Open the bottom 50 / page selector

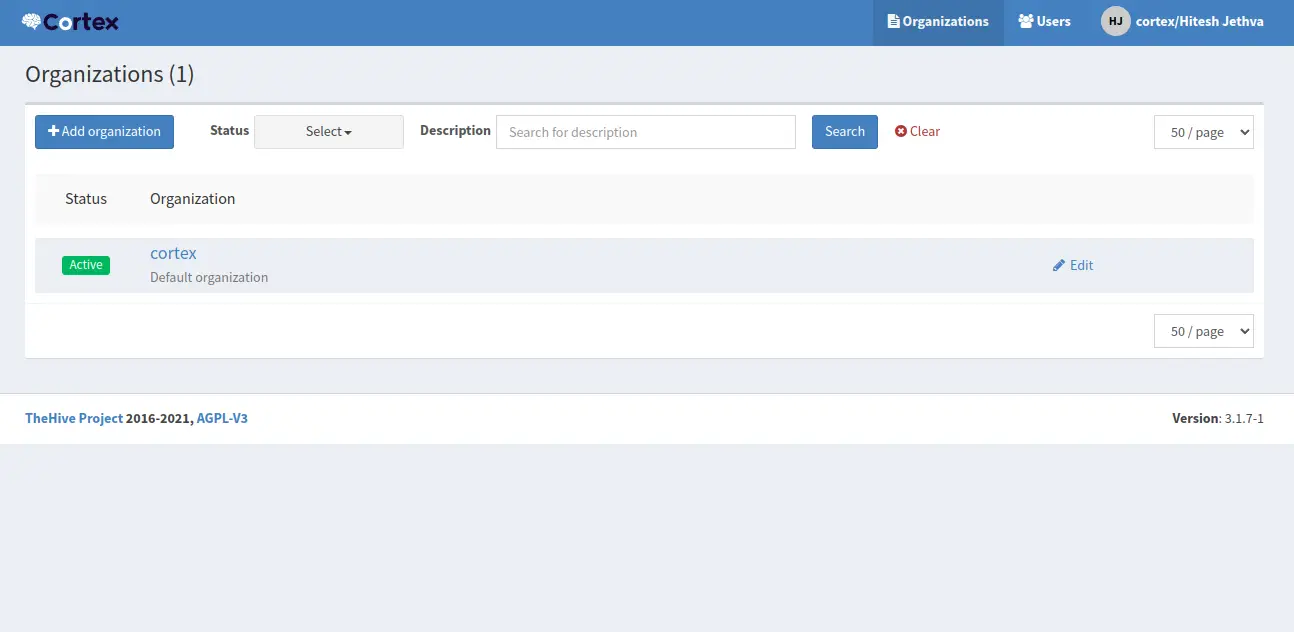[x=1204, y=331]
